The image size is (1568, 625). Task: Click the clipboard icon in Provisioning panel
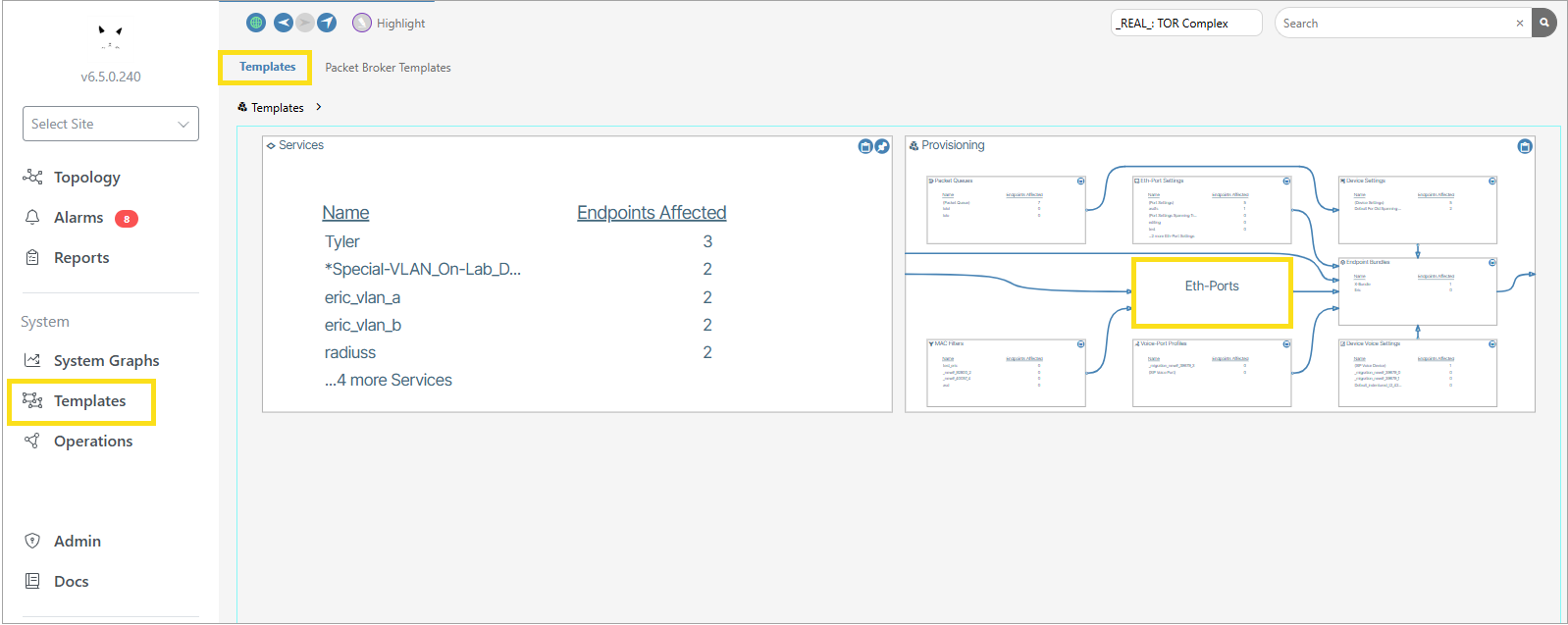pos(1525,146)
